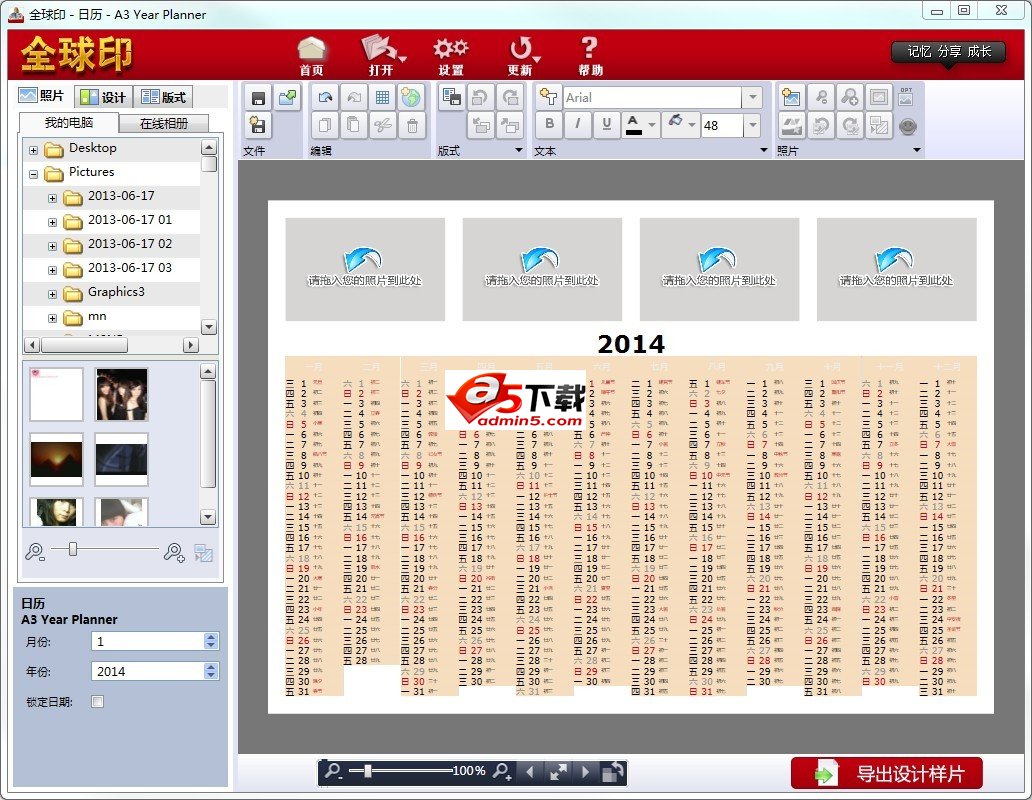
Task: Check the 锁定日期 checkbox
Action: [x=97, y=701]
